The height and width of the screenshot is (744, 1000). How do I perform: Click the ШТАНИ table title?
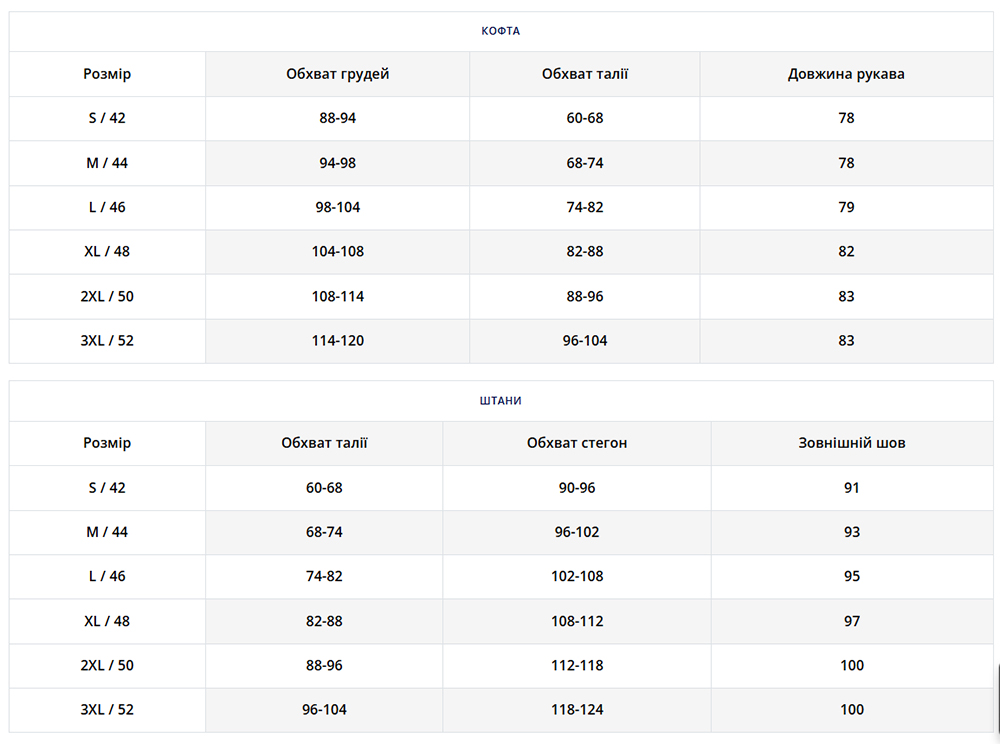[500, 401]
